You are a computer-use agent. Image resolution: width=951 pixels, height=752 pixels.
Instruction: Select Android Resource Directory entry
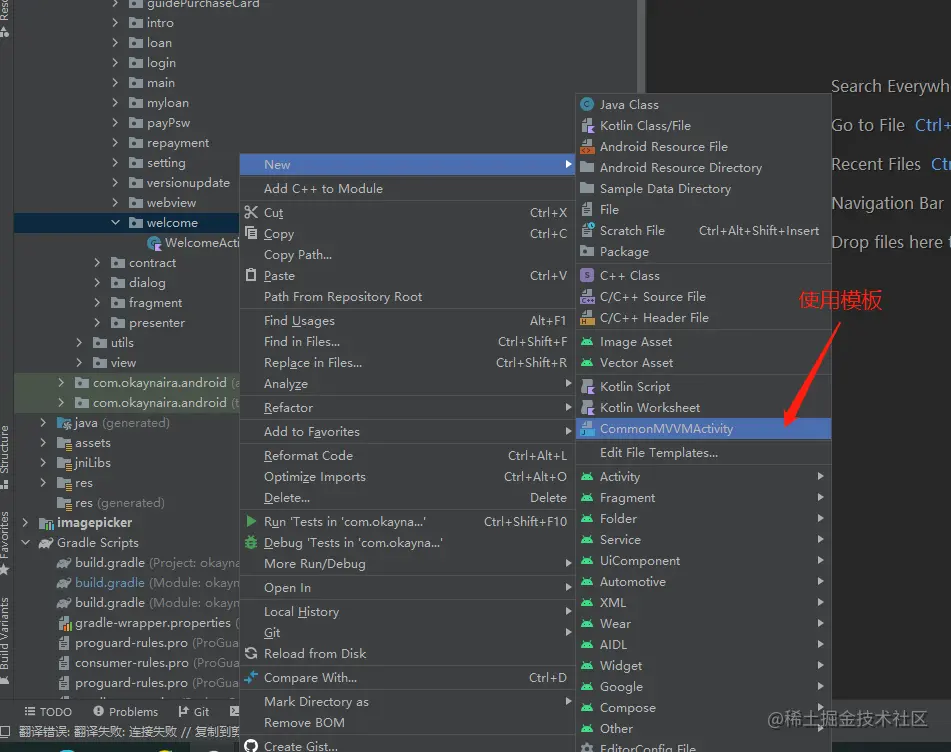click(704, 167)
